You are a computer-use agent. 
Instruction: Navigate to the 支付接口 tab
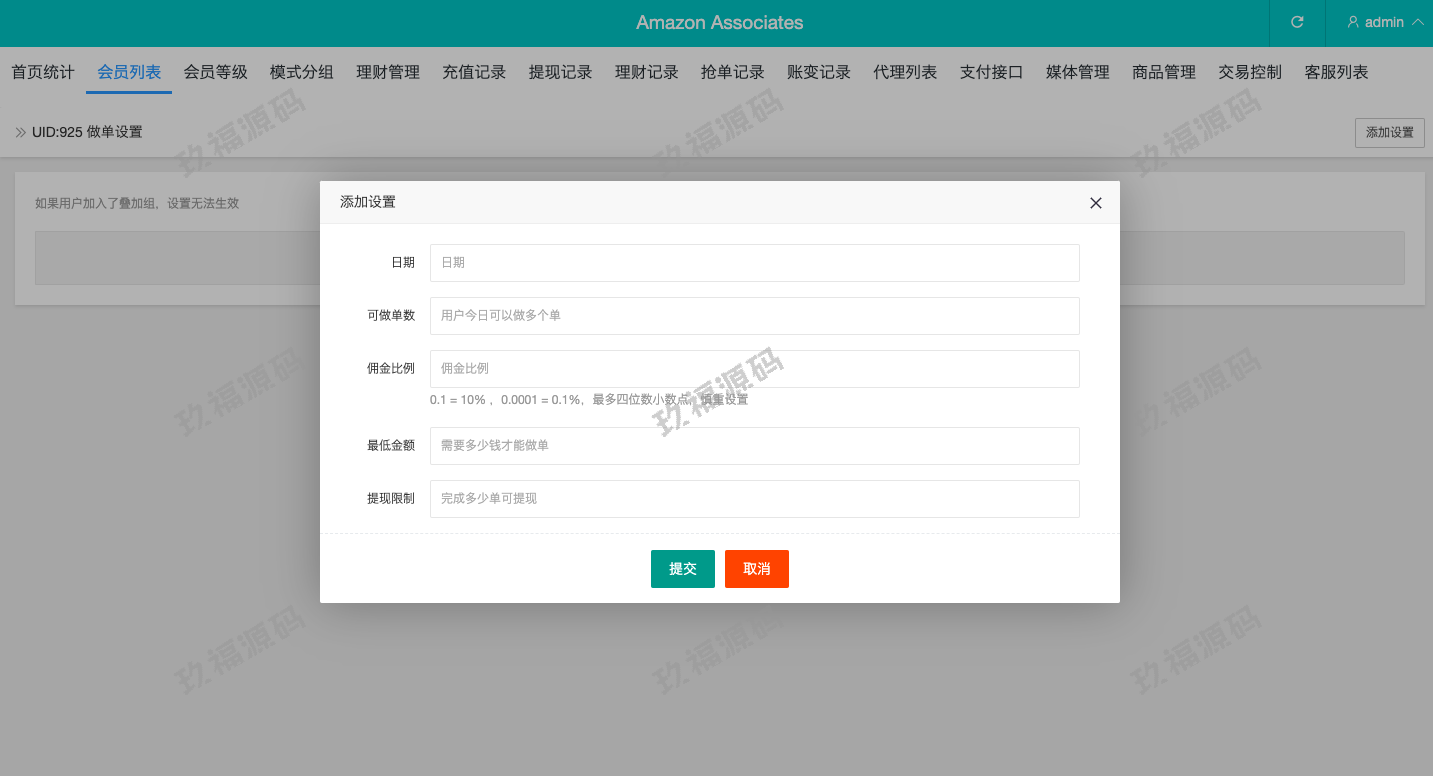(x=991, y=72)
